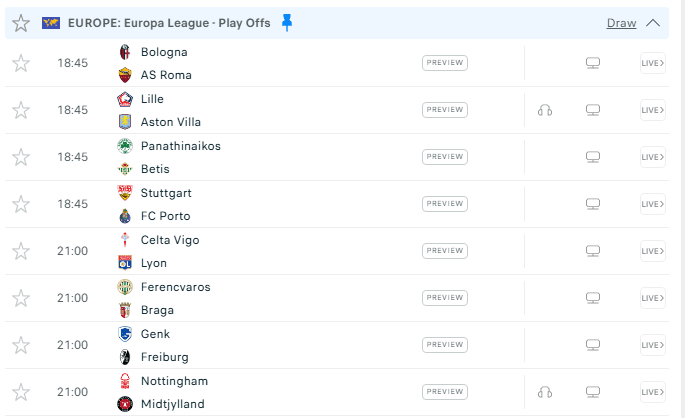
Task: Click the audio headphones icon for Lille match
Action: [545, 110]
